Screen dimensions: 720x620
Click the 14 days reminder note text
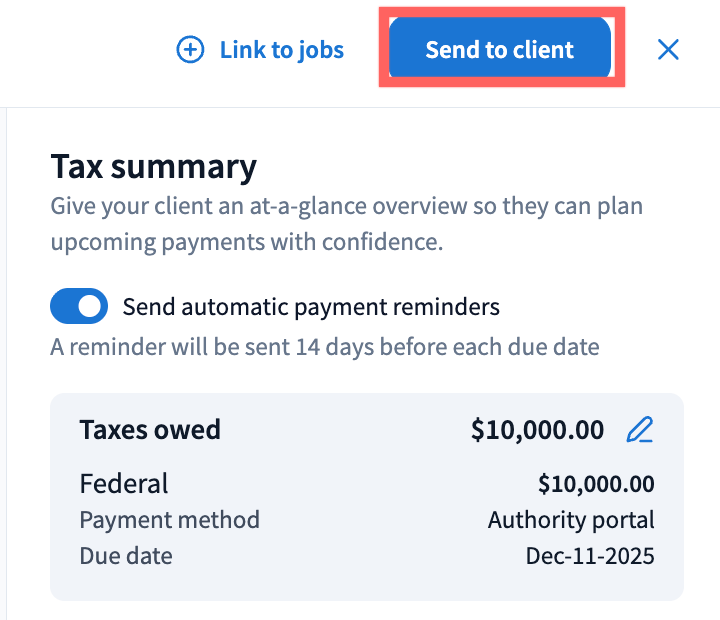pos(324,348)
